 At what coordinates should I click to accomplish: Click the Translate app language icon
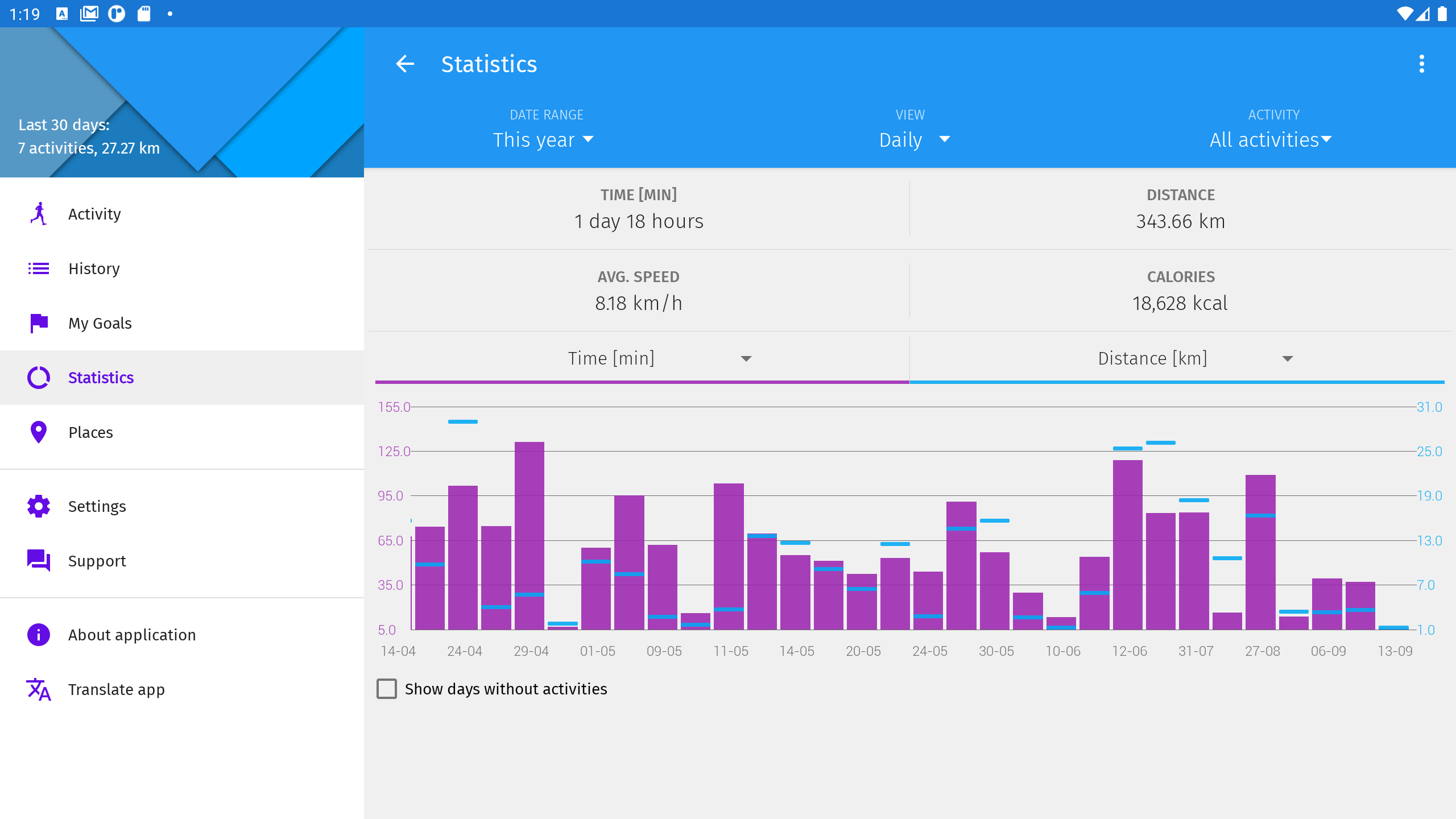(39, 689)
